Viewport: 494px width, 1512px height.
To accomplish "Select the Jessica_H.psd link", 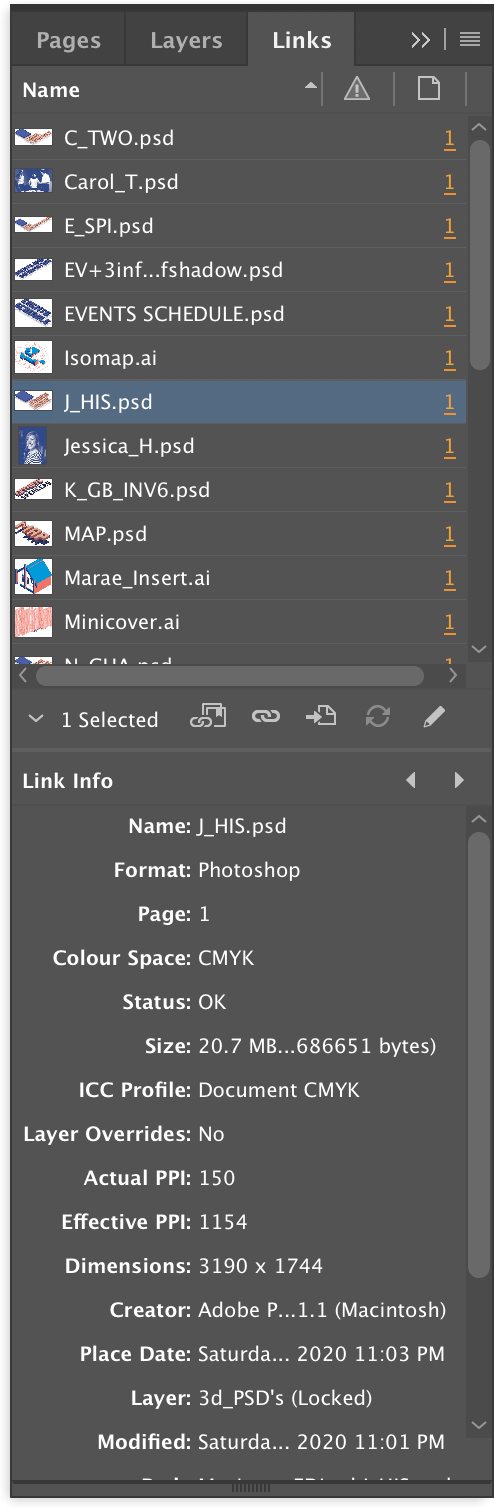I will (239, 447).
